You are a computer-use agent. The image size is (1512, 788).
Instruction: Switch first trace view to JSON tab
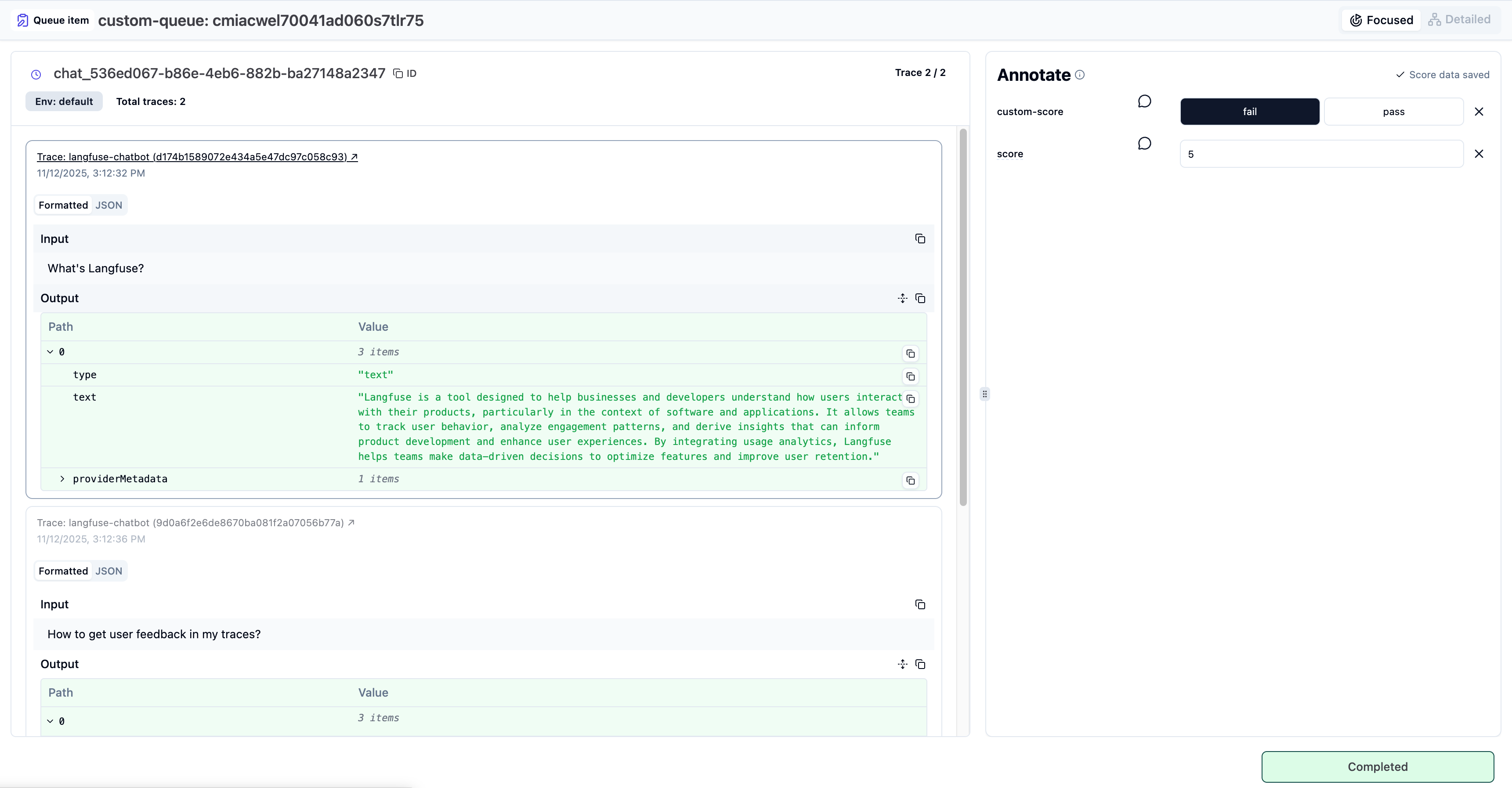109,206
